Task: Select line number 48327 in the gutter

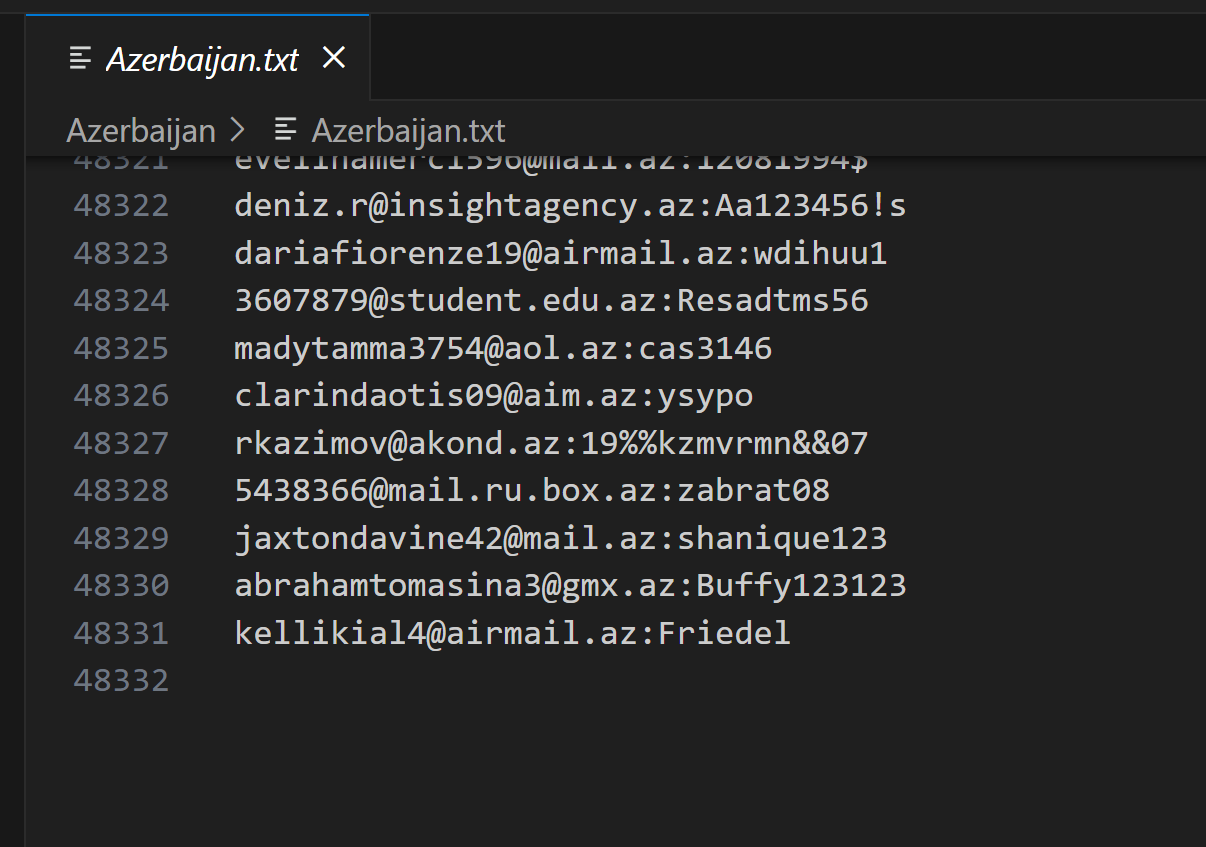Action: [121, 444]
